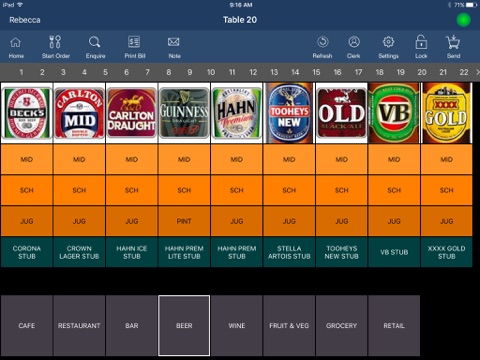Switch to the WINE category tab
Image resolution: width=480 pixels, height=360 pixels.
coord(237,325)
